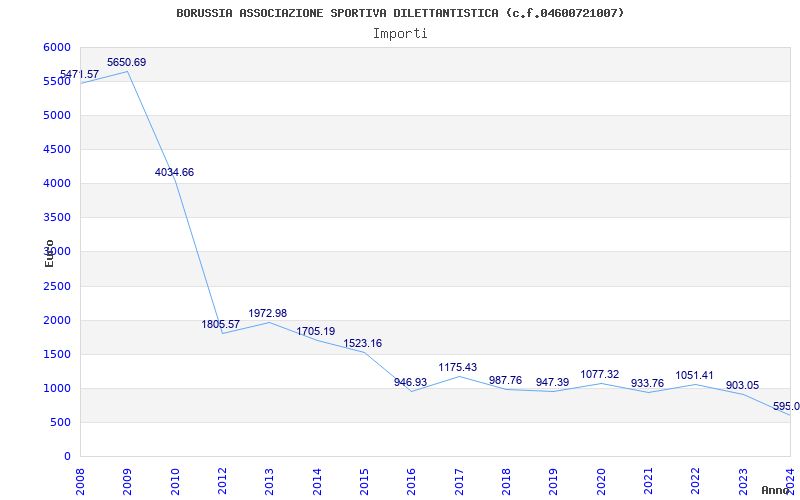Click the data label 903.05
This screenshot has width=800, height=500.
coord(742,386)
